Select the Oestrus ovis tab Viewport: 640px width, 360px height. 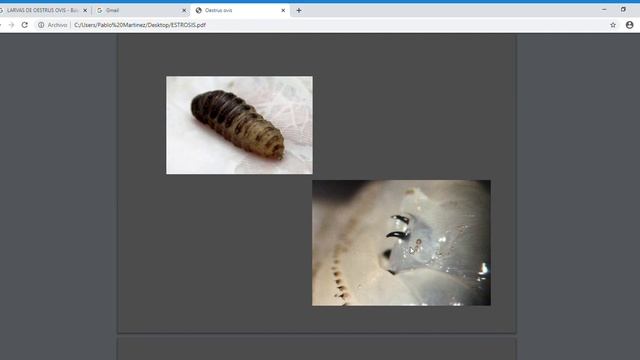[239, 10]
